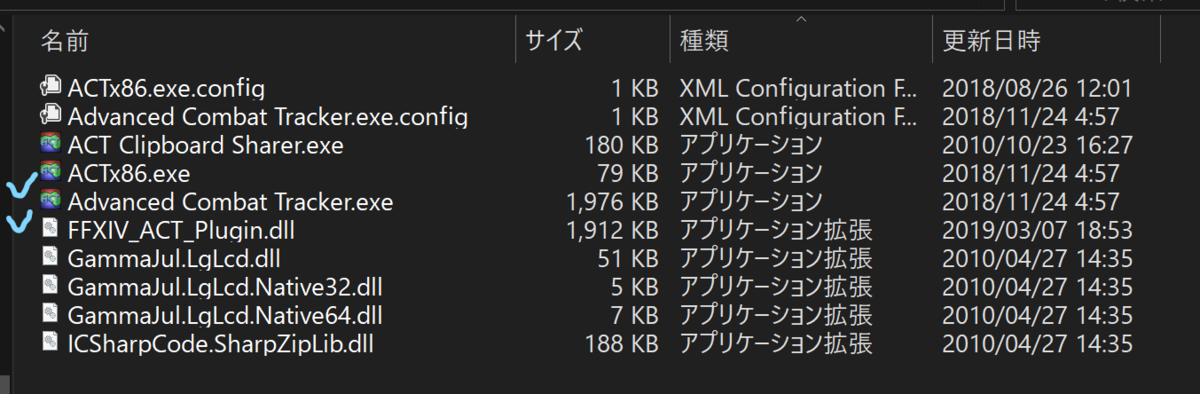Click the GammaJul.LgLcd.Native64.dll icon
The image size is (1200, 394).
[51, 316]
